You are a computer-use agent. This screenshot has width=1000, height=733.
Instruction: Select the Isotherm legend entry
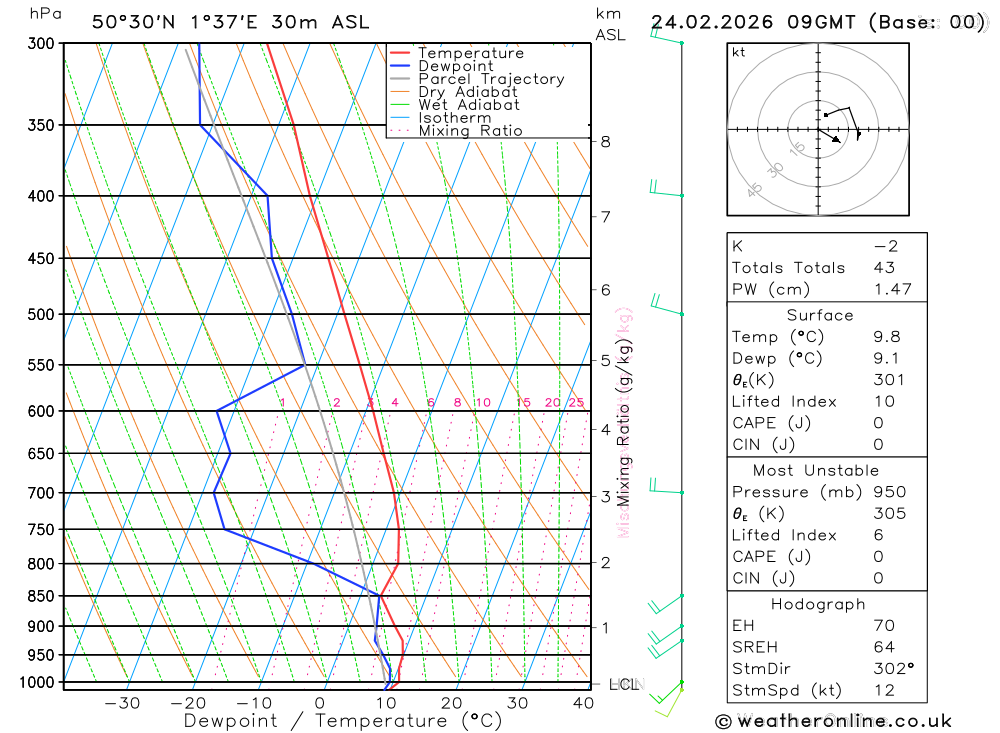coord(440,118)
